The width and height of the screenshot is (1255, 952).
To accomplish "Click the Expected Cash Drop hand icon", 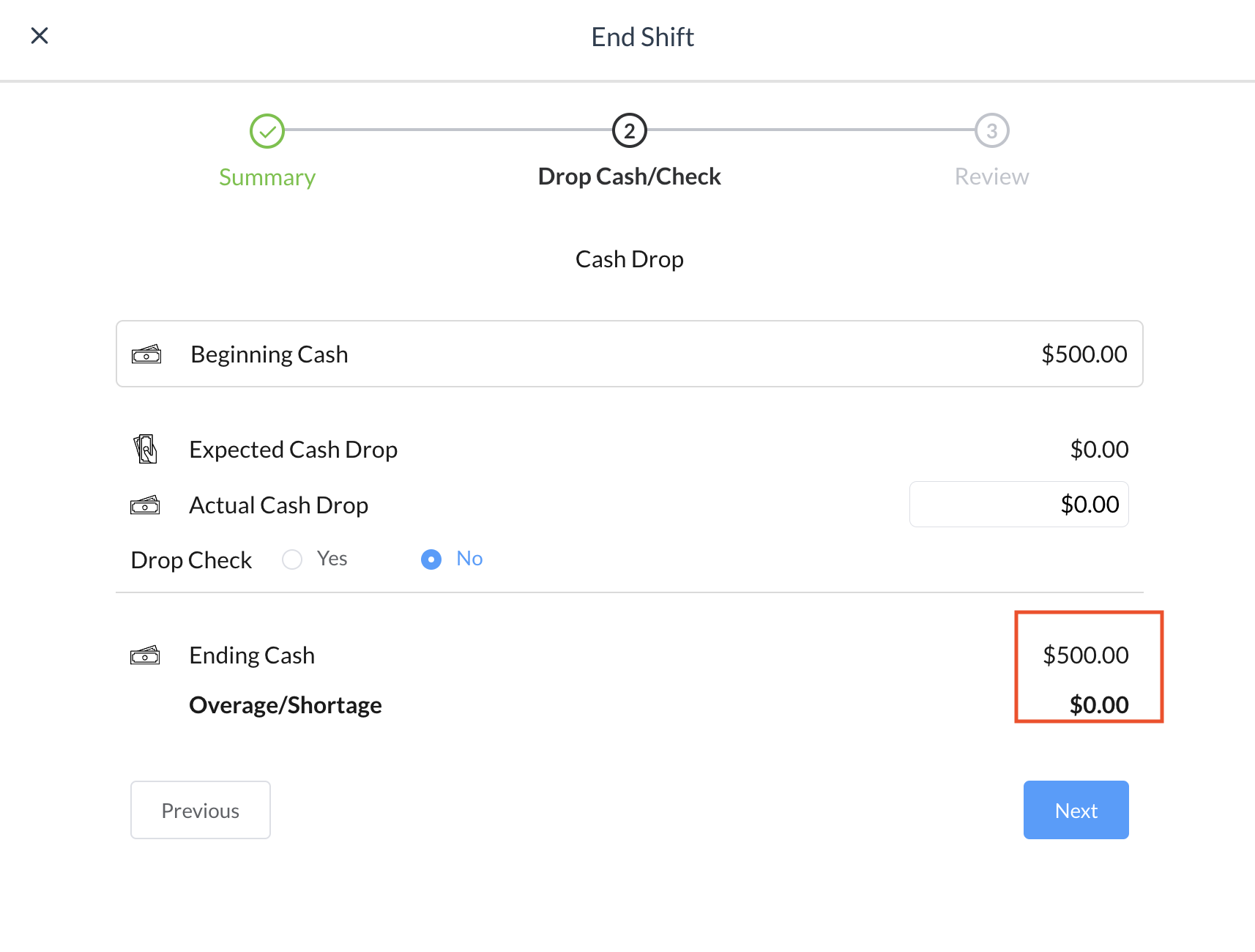I will click(x=146, y=449).
